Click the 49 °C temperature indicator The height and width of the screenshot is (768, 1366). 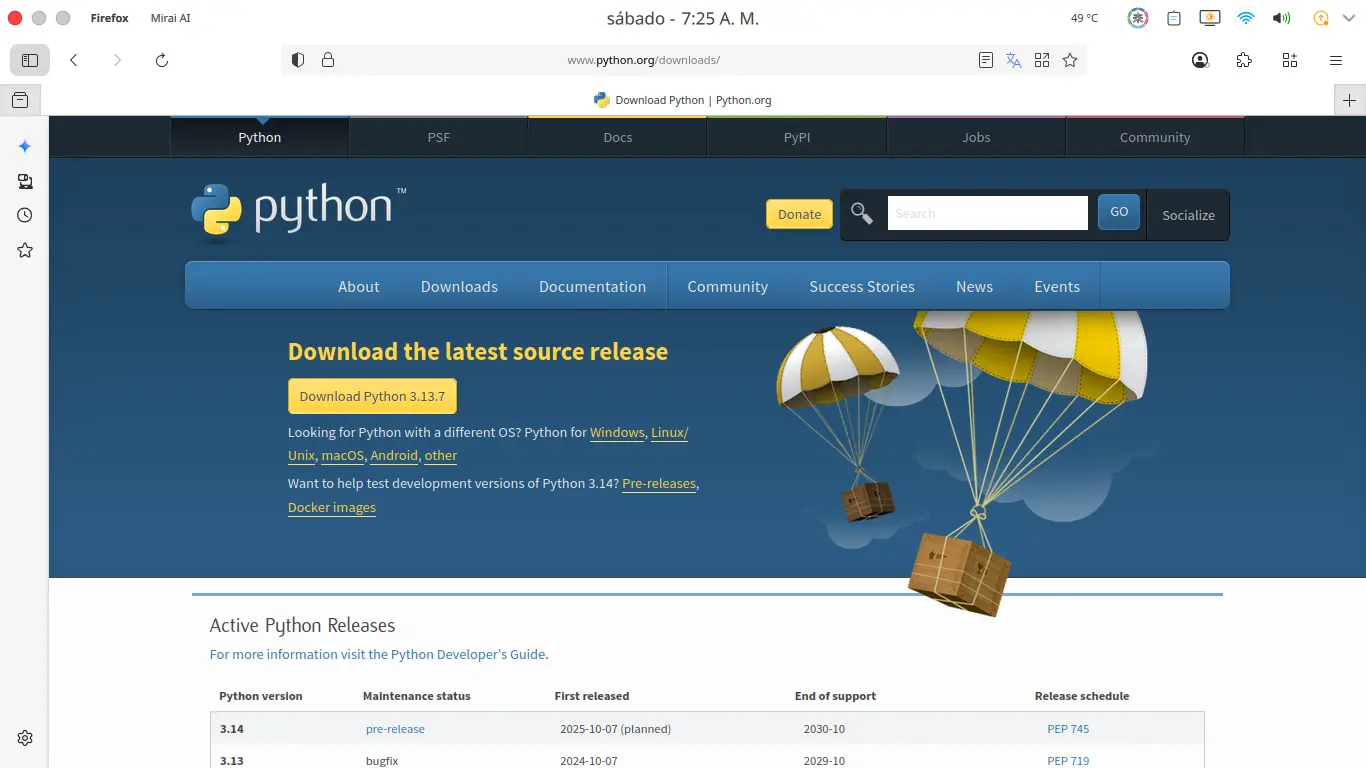click(1084, 18)
